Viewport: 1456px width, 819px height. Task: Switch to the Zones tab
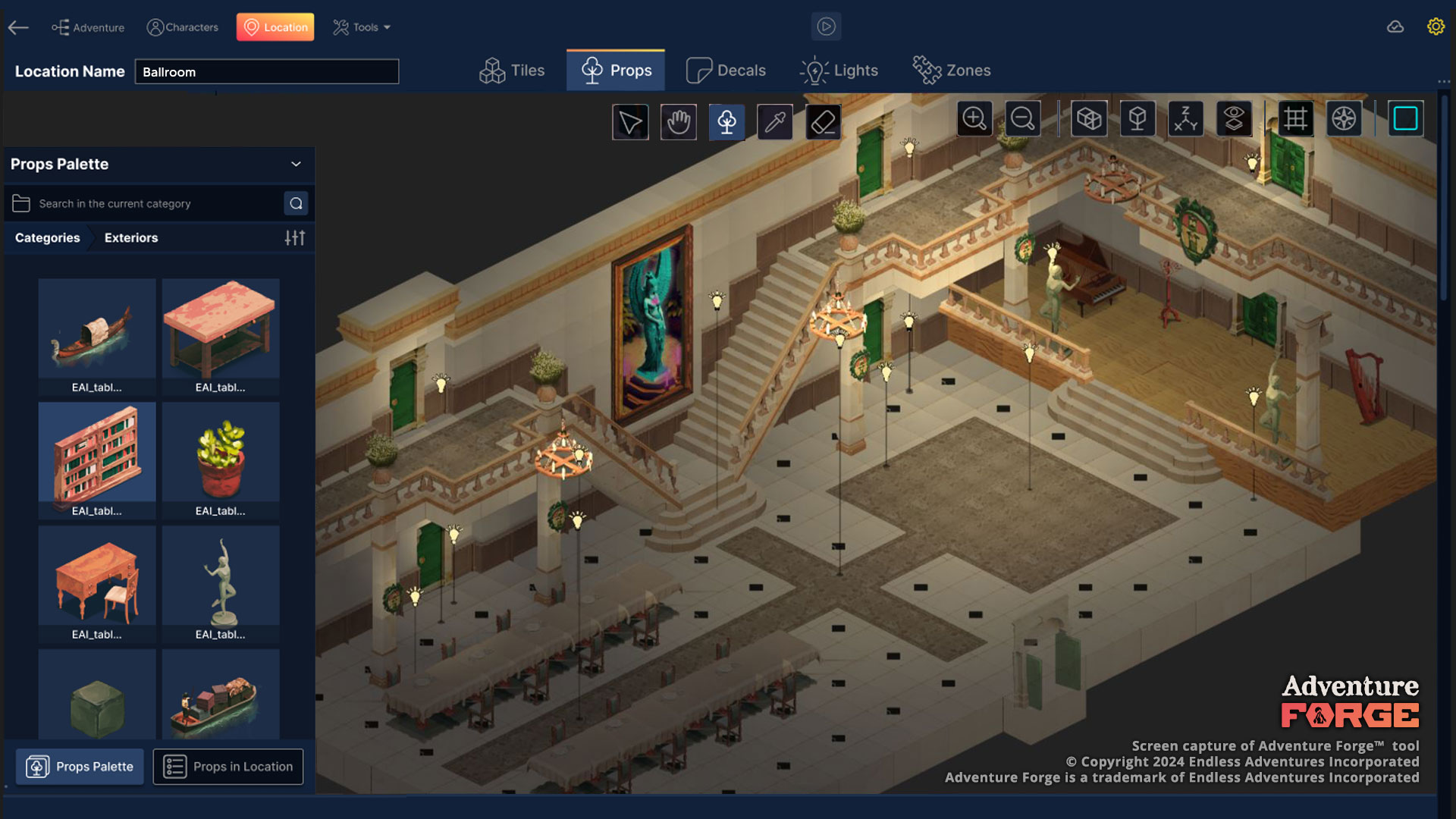click(x=952, y=71)
